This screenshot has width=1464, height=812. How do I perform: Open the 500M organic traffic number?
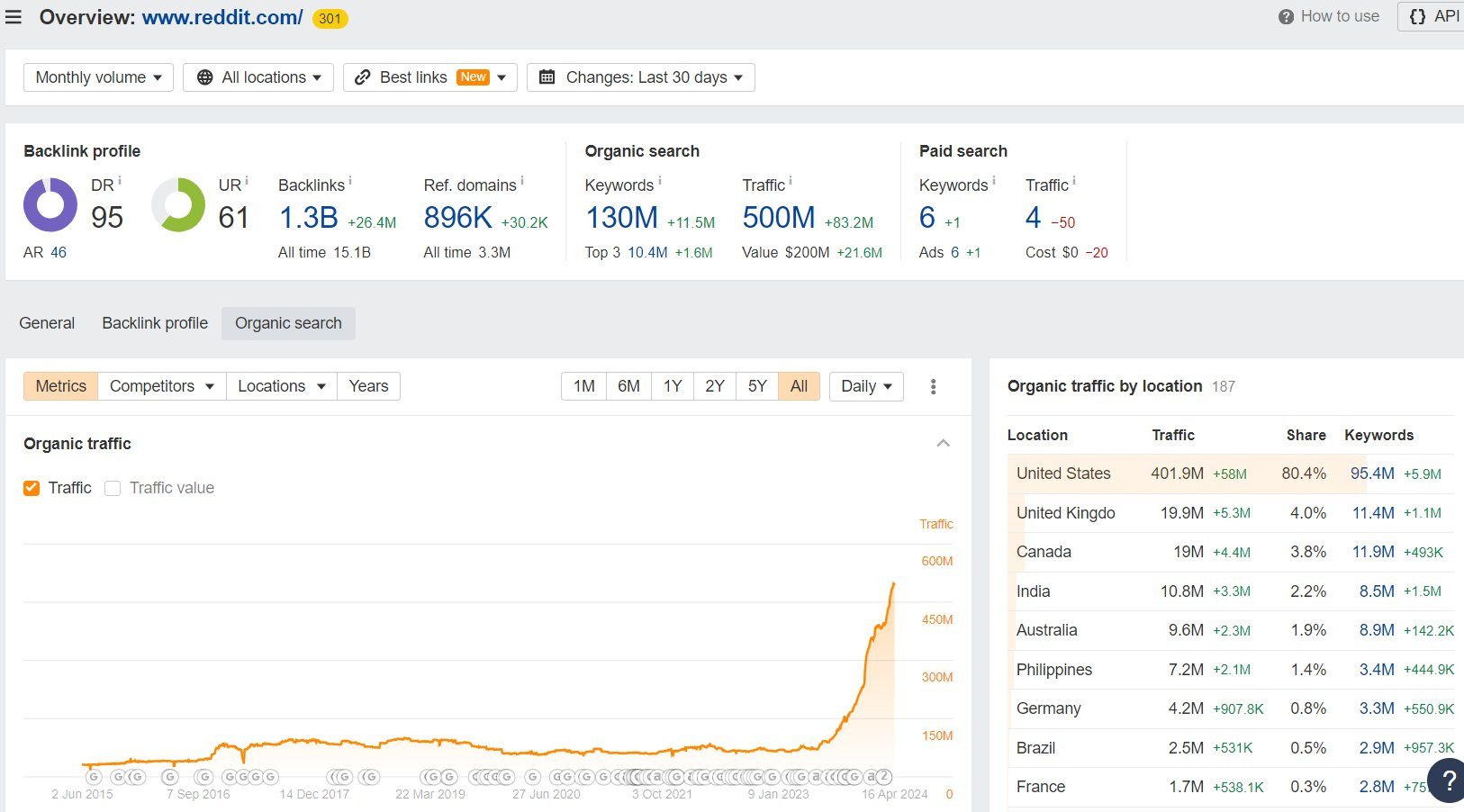tap(779, 217)
